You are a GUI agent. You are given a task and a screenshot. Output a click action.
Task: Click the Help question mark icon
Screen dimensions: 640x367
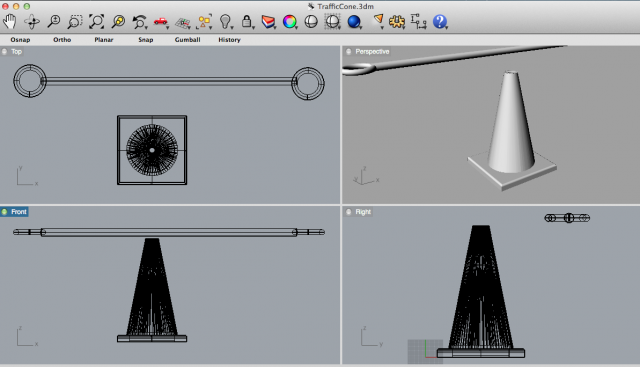tap(440, 21)
